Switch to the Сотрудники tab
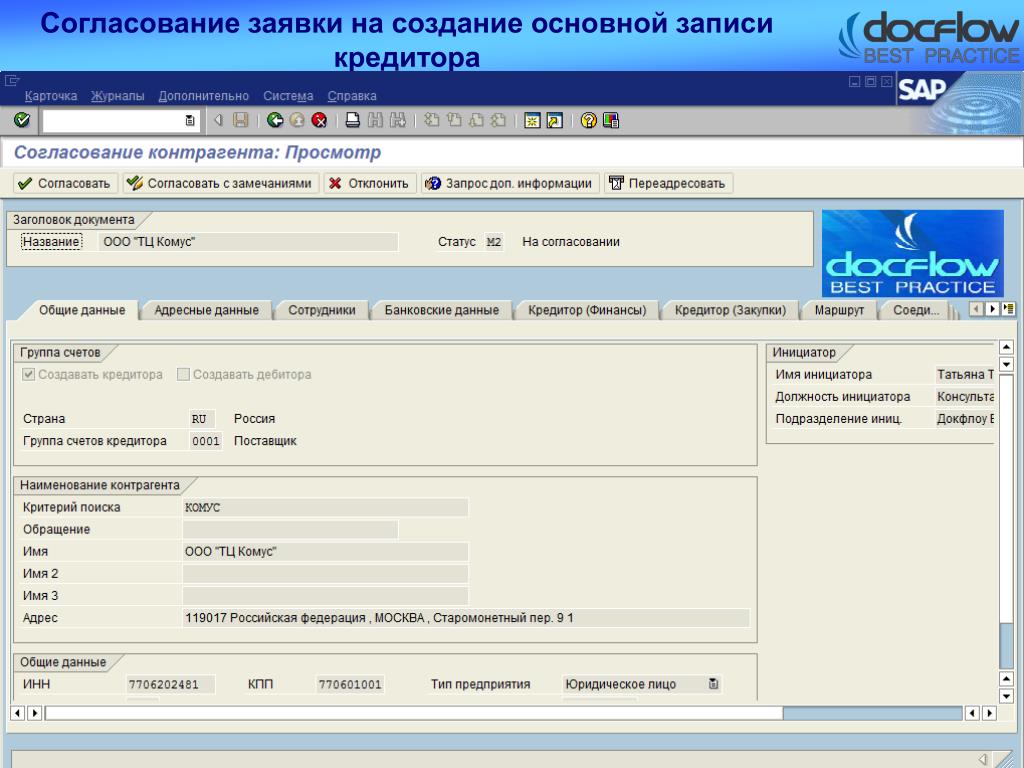Image resolution: width=1024 pixels, height=768 pixels. tap(322, 310)
